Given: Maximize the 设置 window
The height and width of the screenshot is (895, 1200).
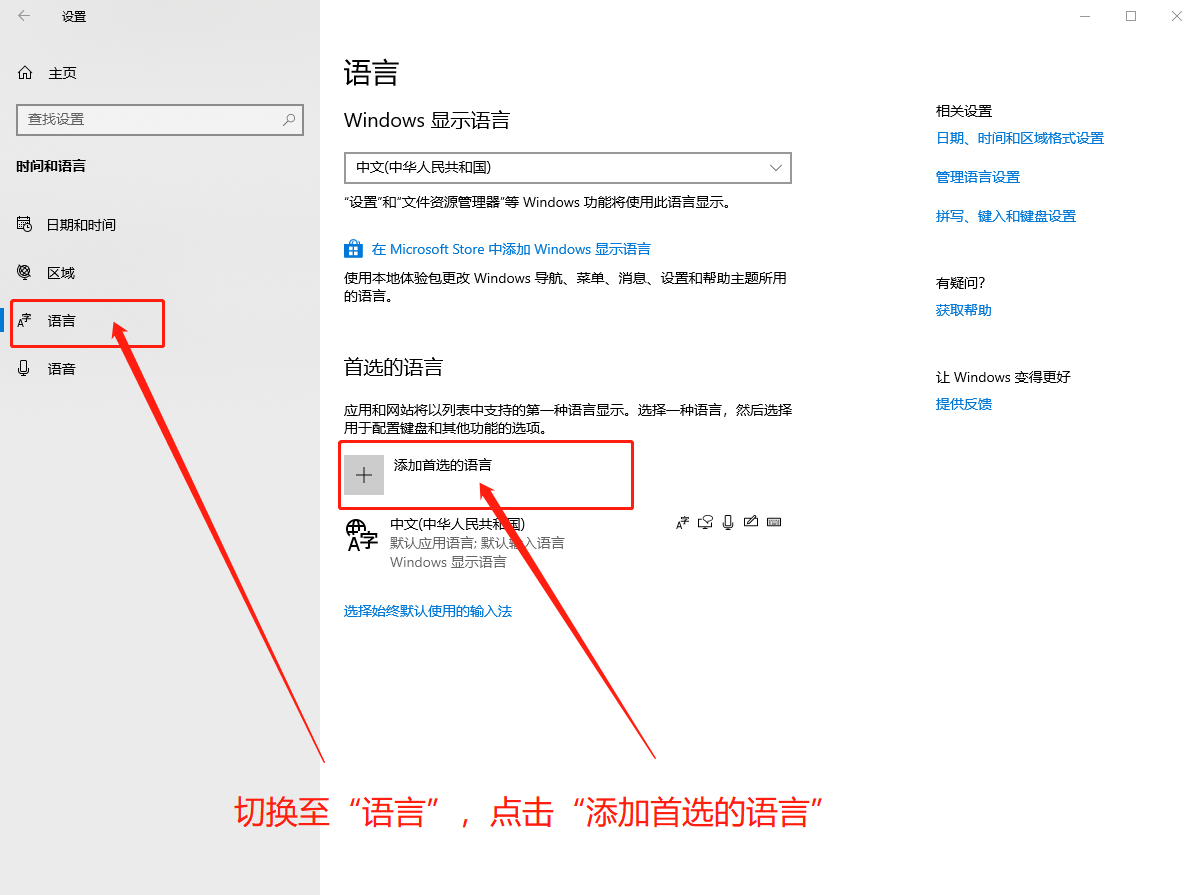Looking at the screenshot, I should coord(1131,16).
